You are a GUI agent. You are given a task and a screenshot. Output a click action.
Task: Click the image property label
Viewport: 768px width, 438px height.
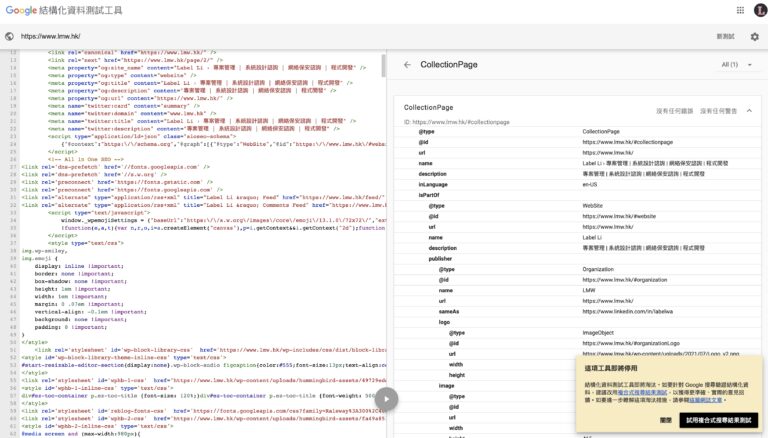446,386
